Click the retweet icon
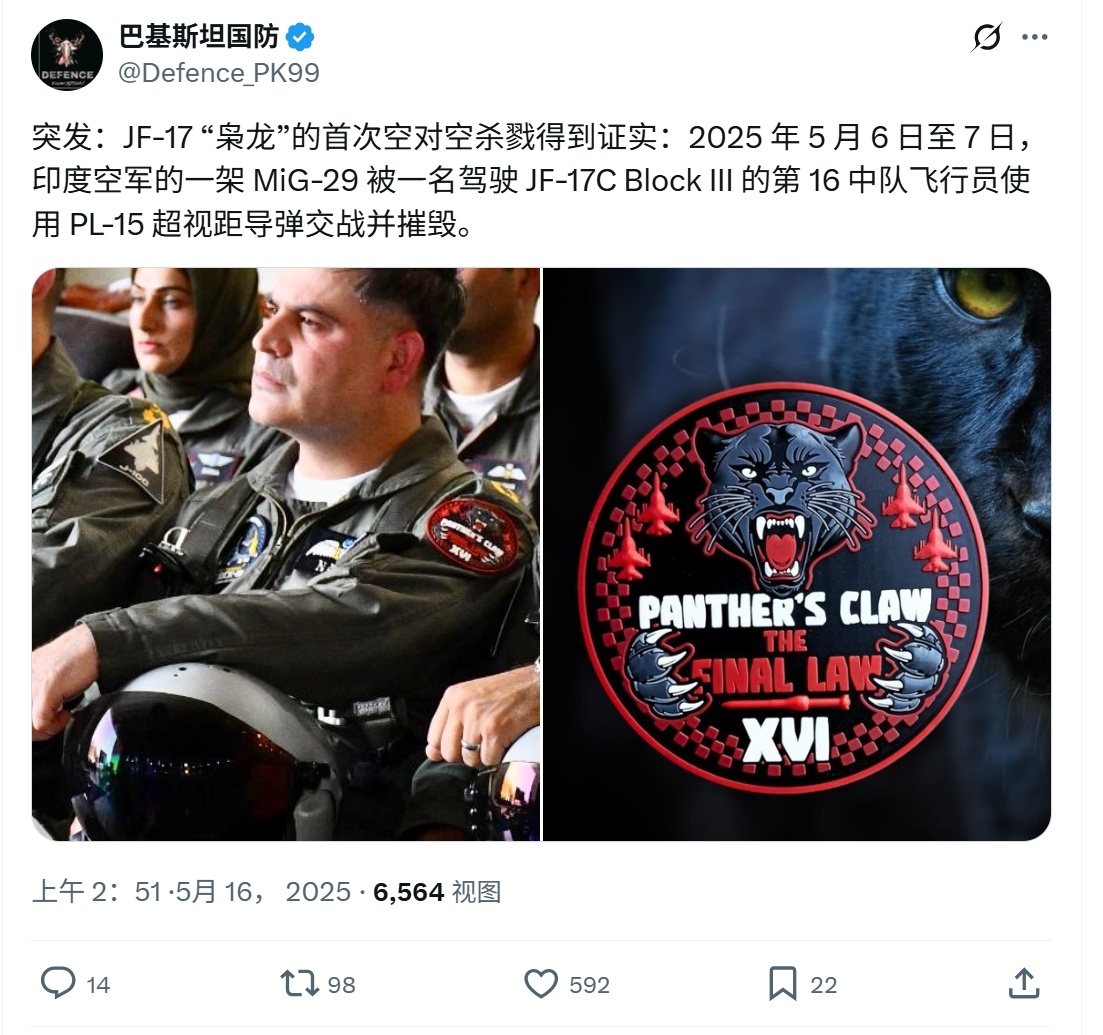This screenshot has width=1103, height=1035. tap(300, 983)
